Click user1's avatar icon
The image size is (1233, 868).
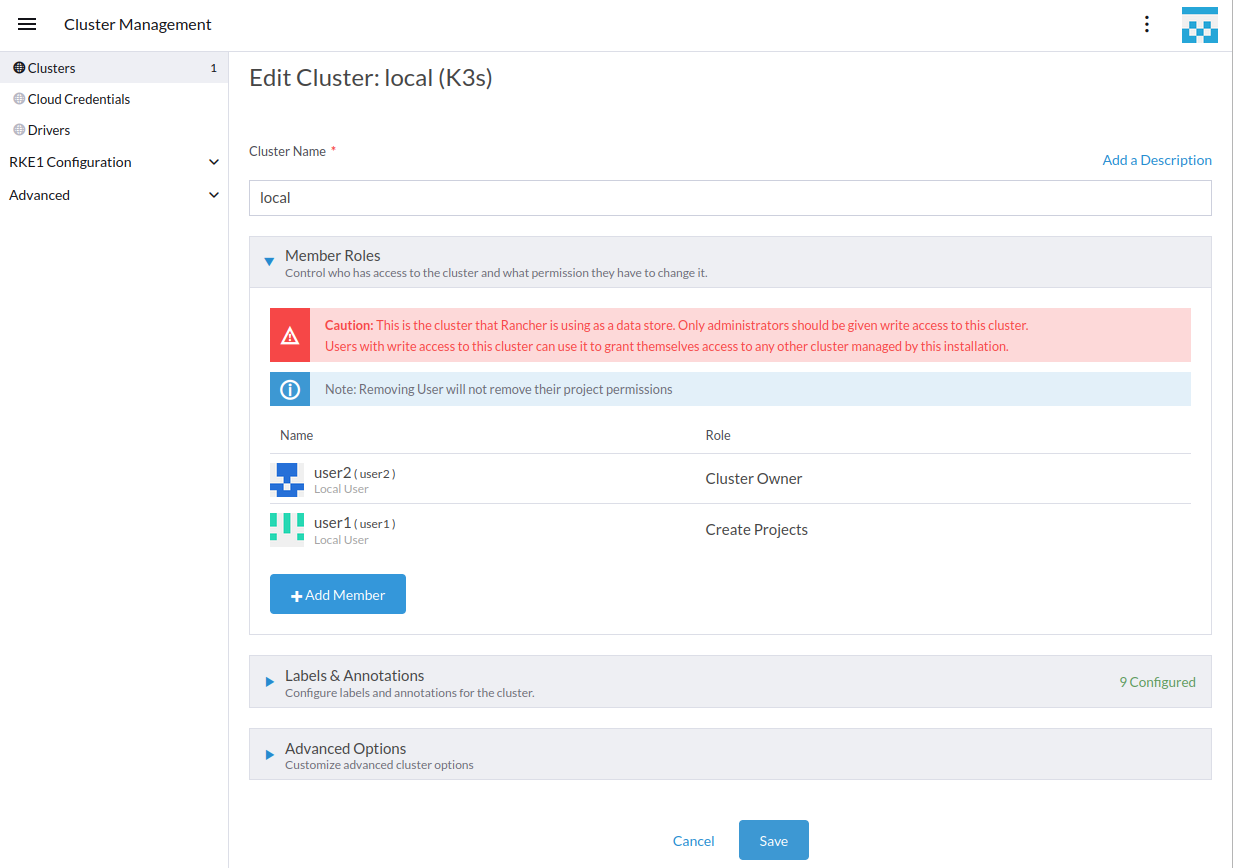click(286, 529)
